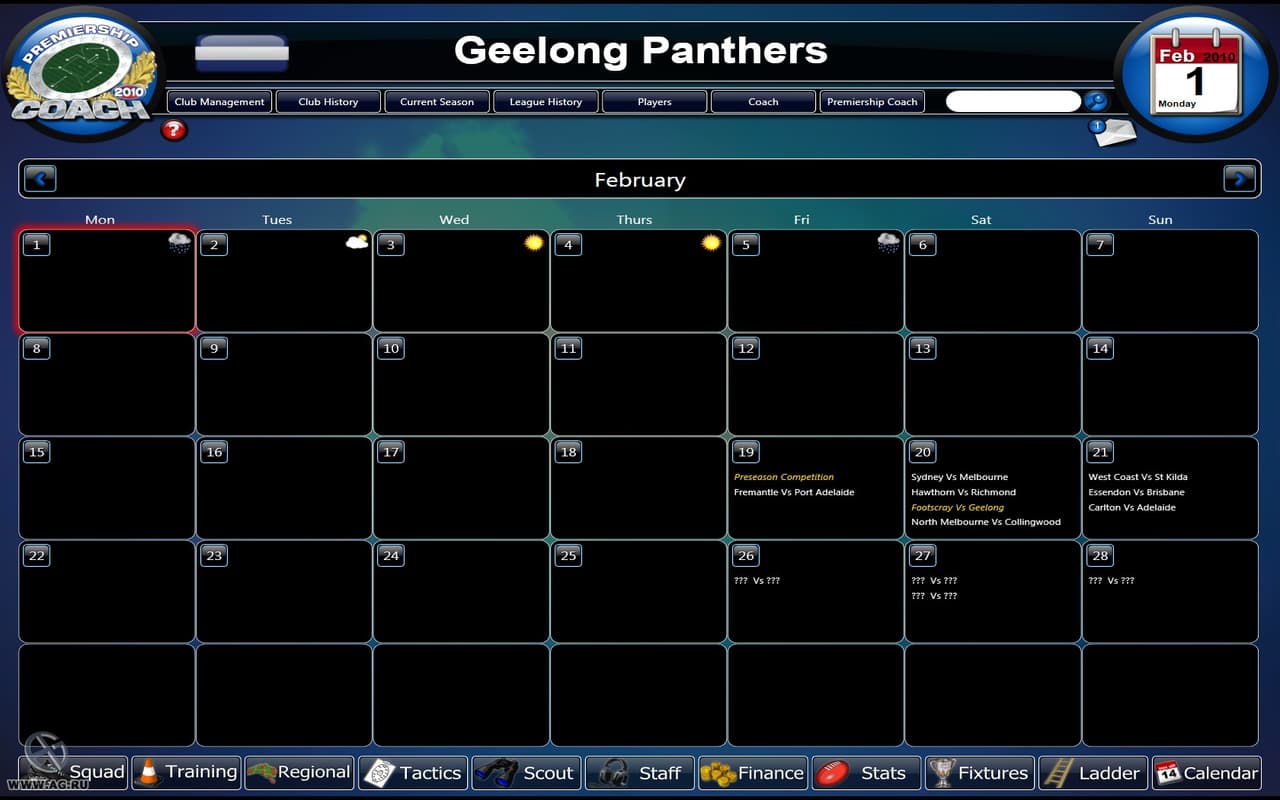This screenshot has height=800, width=1280.
Task: Open the Premiership Coach menu
Action: (x=872, y=101)
